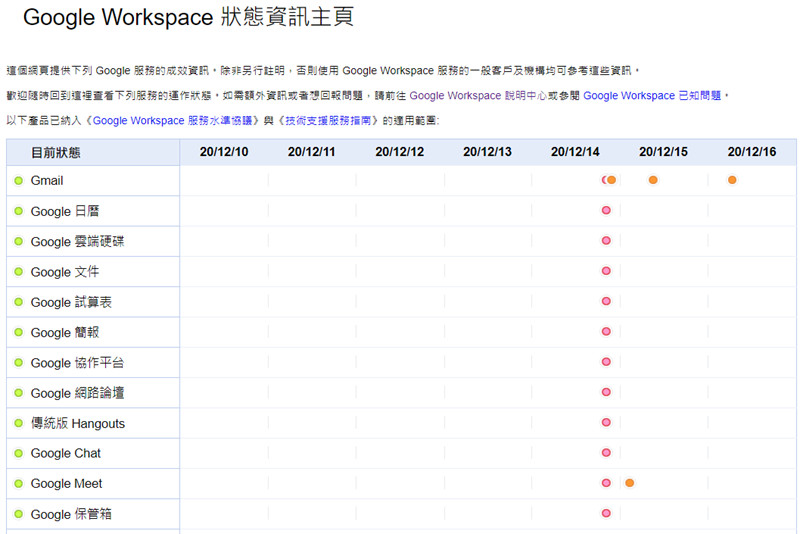Open Google Chat pink outage dot
This screenshot has width=800, height=534.
[x=606, y=453]
